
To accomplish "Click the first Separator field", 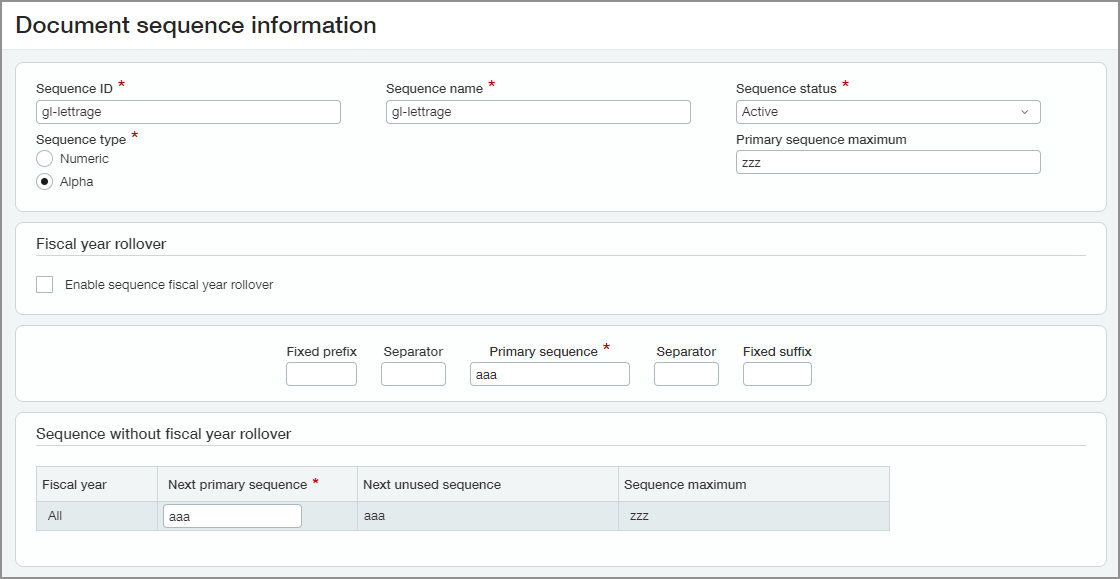I will coord(413,373).
